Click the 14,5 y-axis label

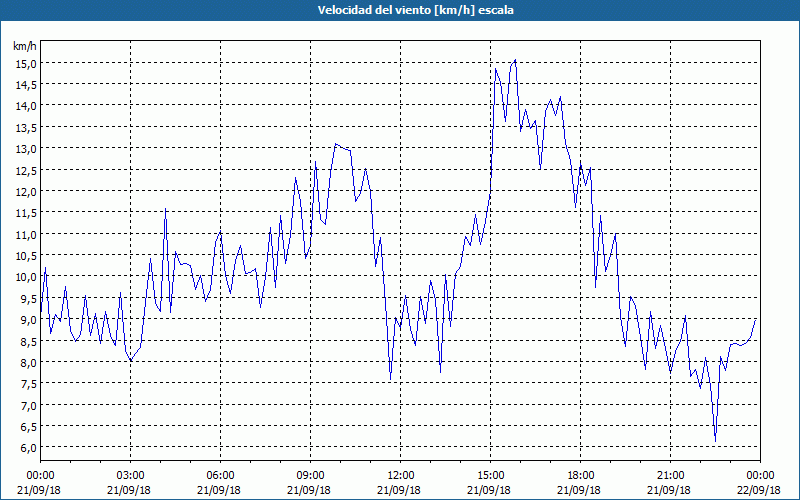pyautogui.click(x=27, y=85)
